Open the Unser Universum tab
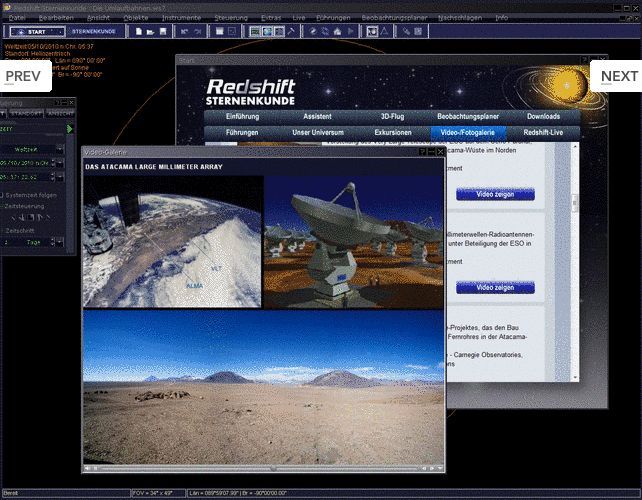Screen dimensions: 642x500 click(318, 133)
